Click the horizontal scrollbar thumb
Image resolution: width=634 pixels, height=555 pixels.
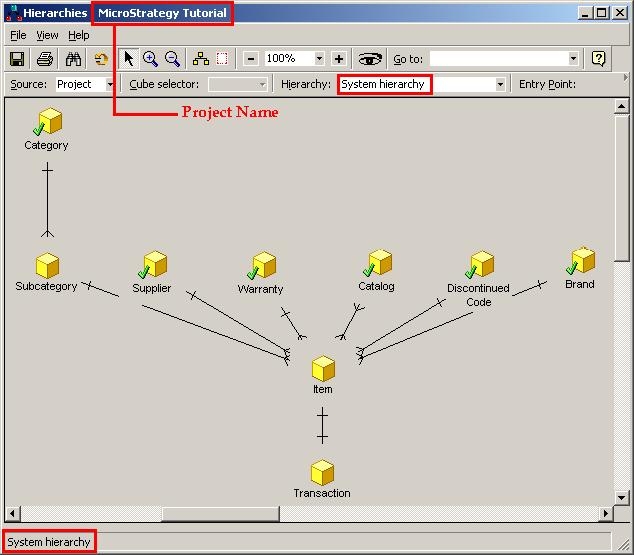220,513
